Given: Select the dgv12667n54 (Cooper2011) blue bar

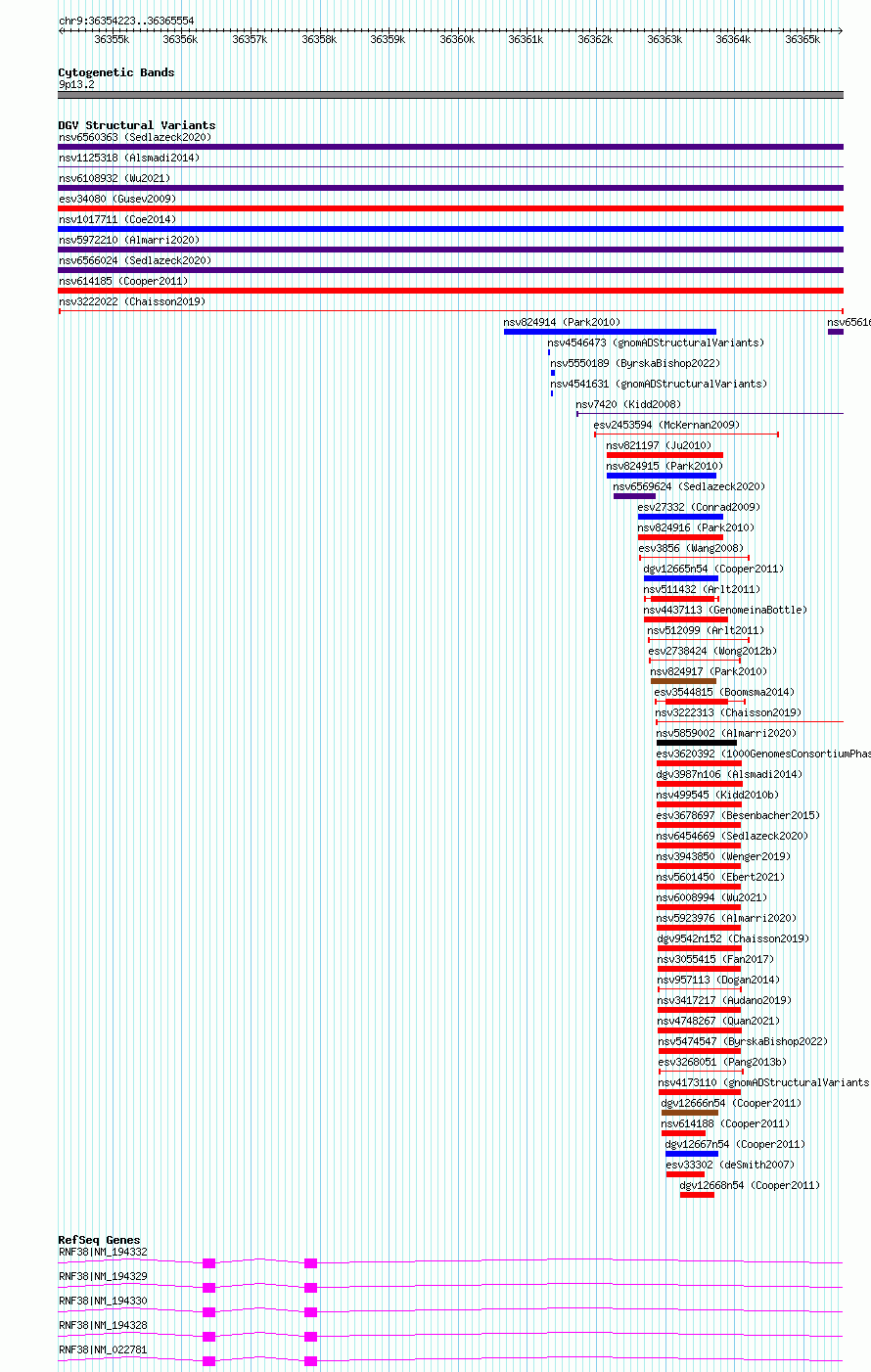Looking at the screenshot, I should point(692,1154).
